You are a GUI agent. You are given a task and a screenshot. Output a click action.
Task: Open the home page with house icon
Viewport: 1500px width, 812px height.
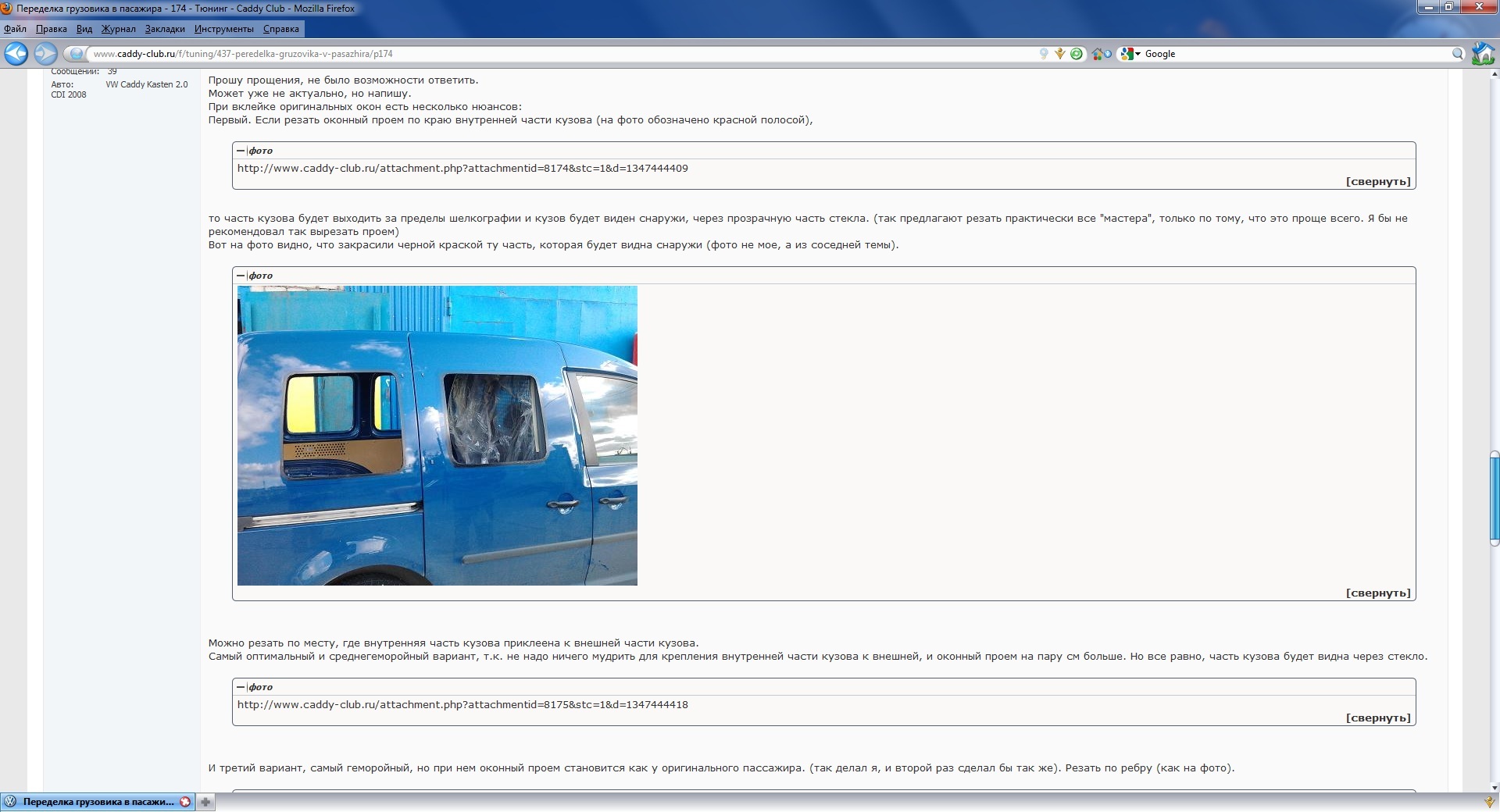pos(1483,54)
